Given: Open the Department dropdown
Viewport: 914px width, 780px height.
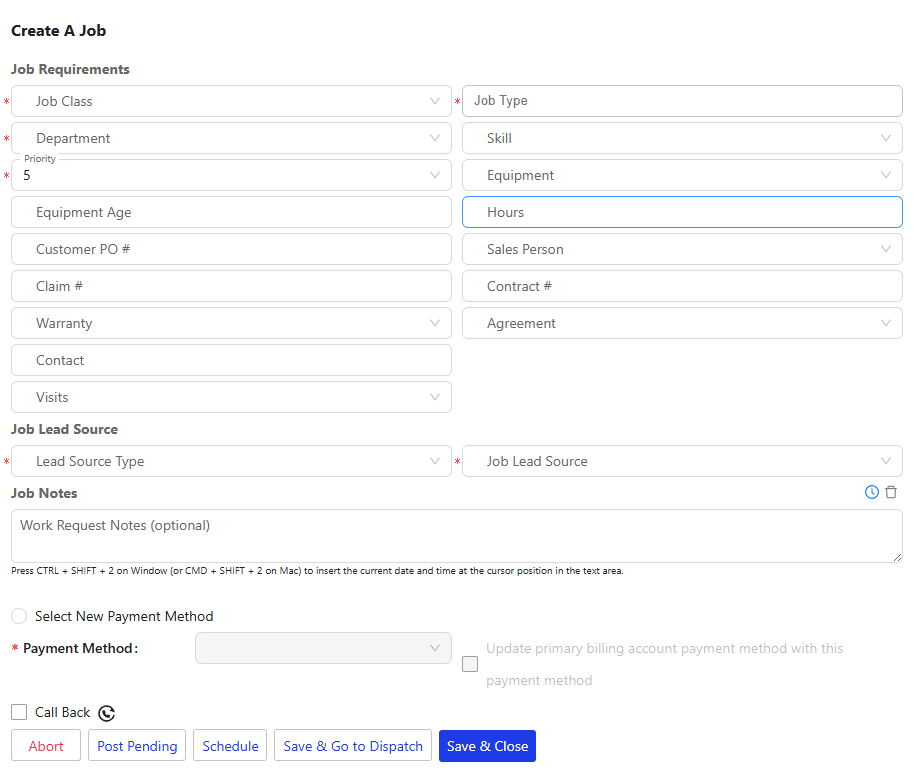Looking at the screenshot, I should pos(231,138).
